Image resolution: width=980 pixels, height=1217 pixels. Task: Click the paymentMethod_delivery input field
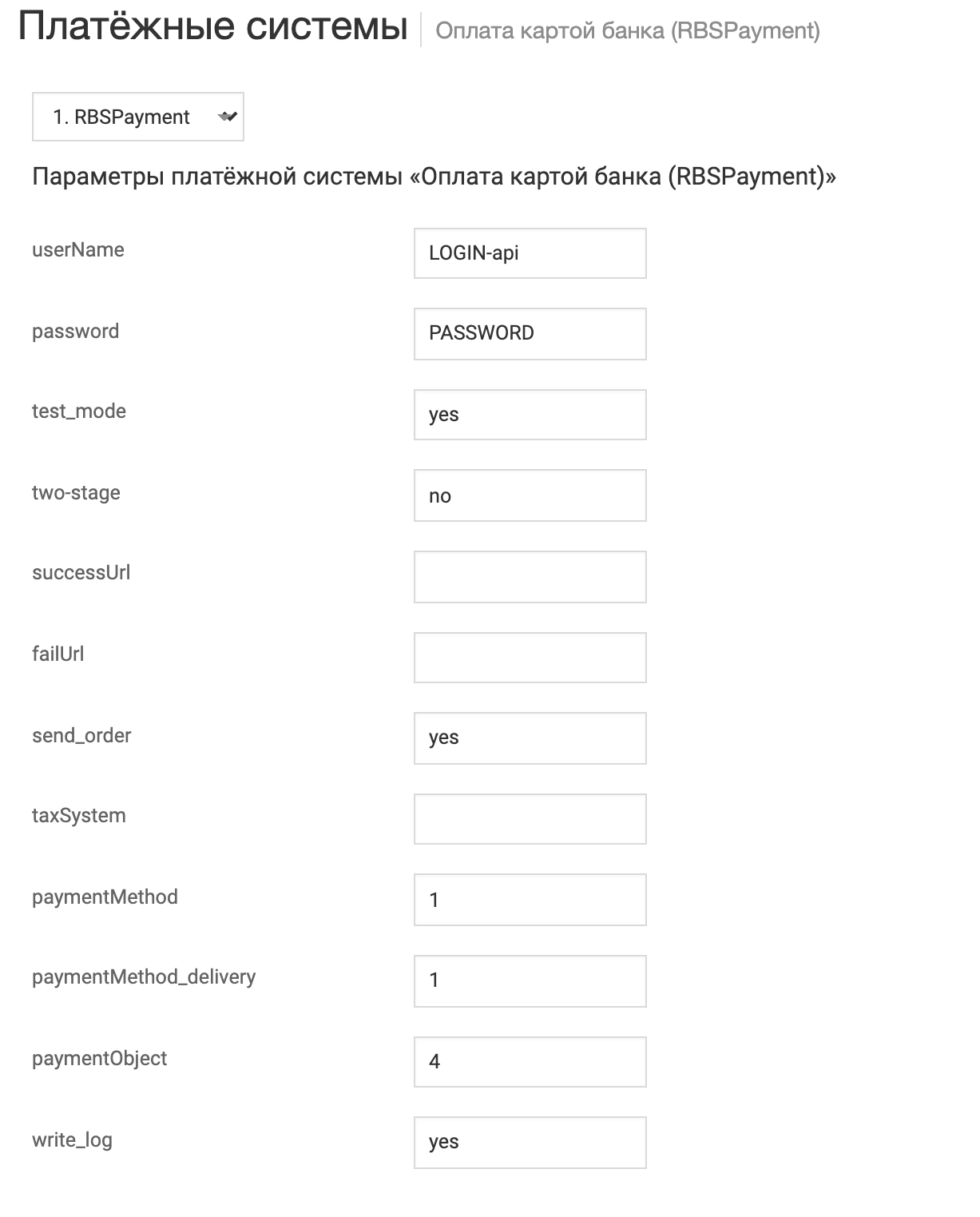coord(530,980)
